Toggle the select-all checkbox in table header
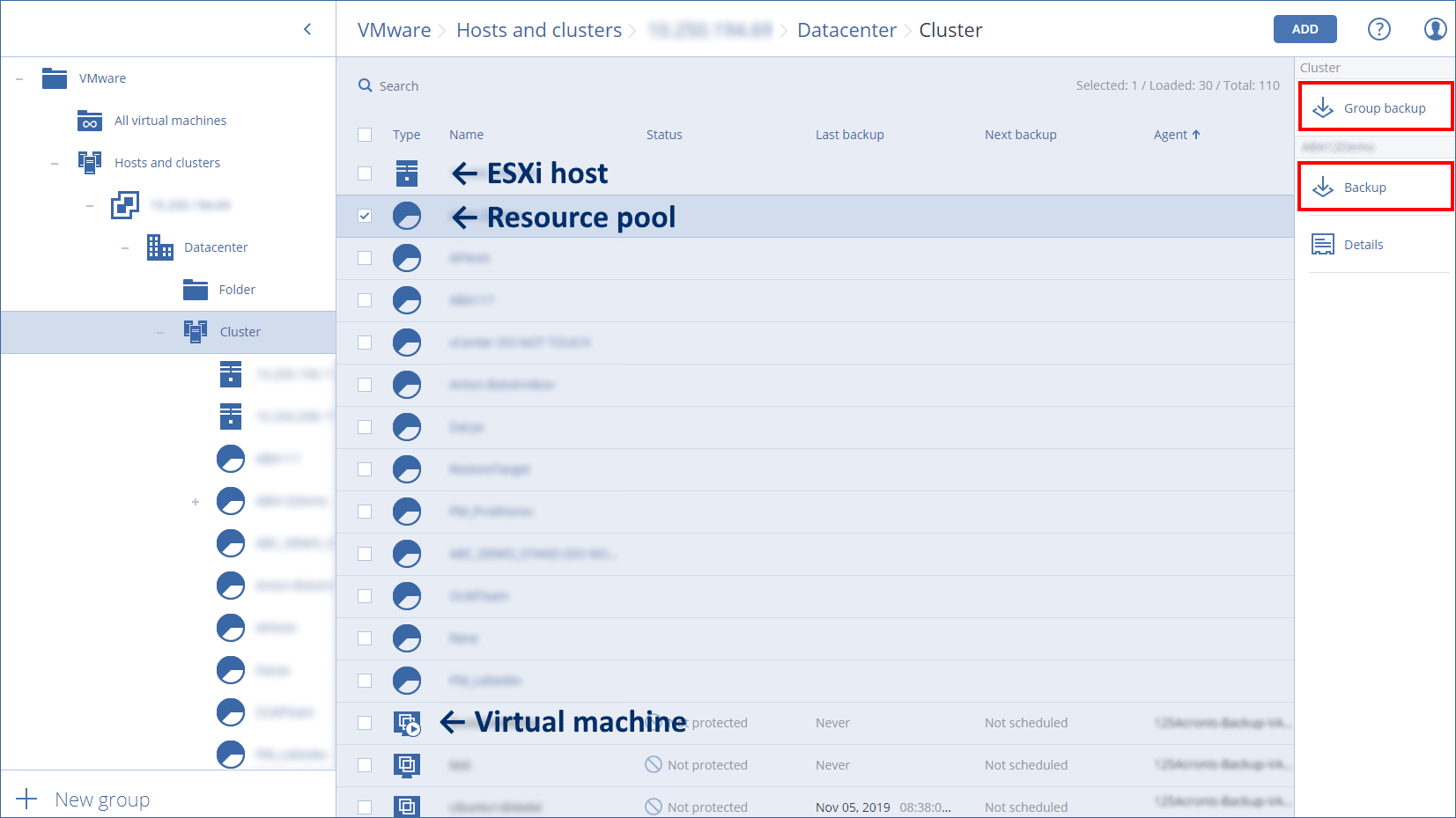Viewport: 1456px width, 818px height. 365,135
